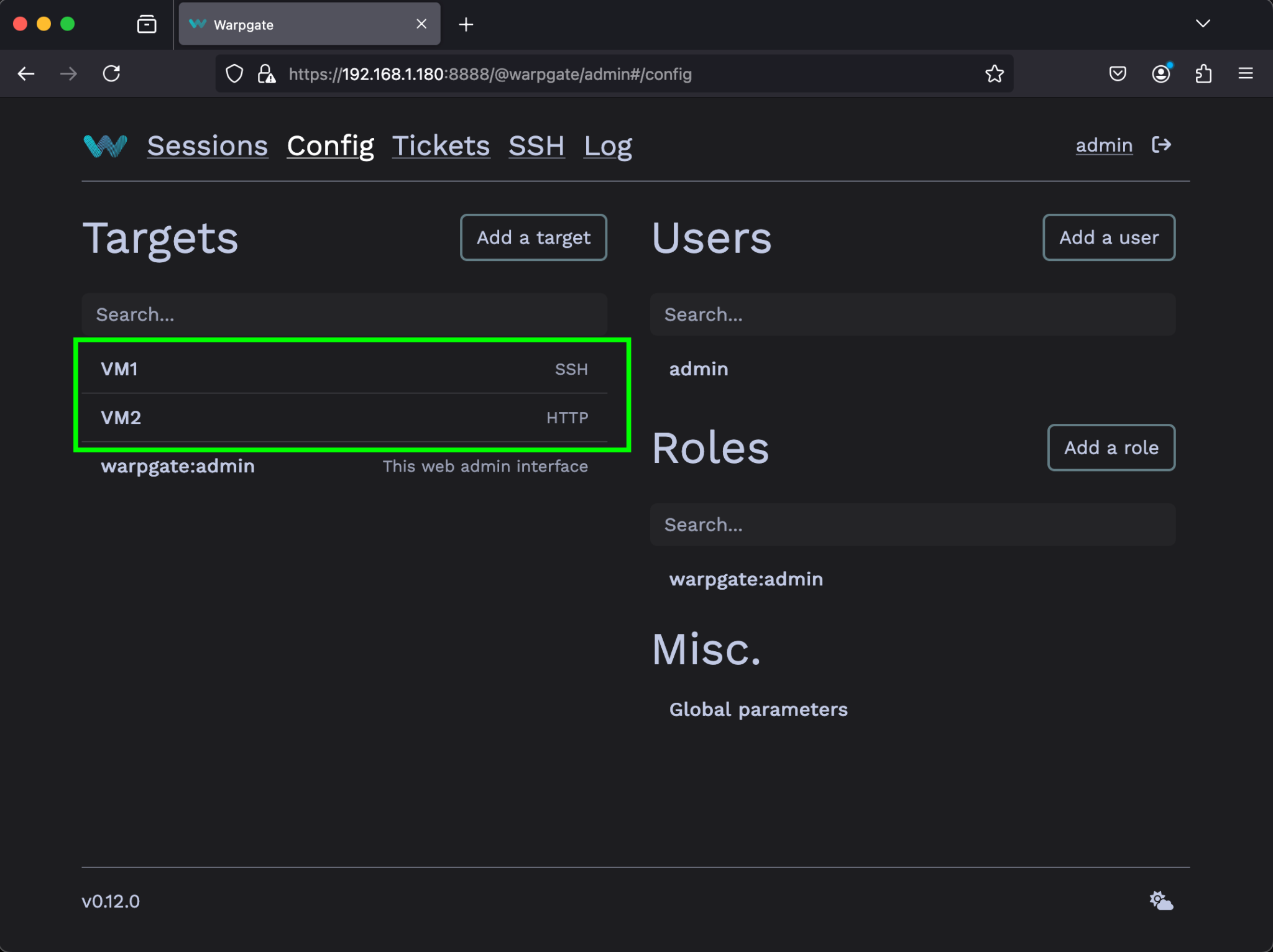1273x952 pixels.
Task: Open the Log section
Action: coord(608,146)
